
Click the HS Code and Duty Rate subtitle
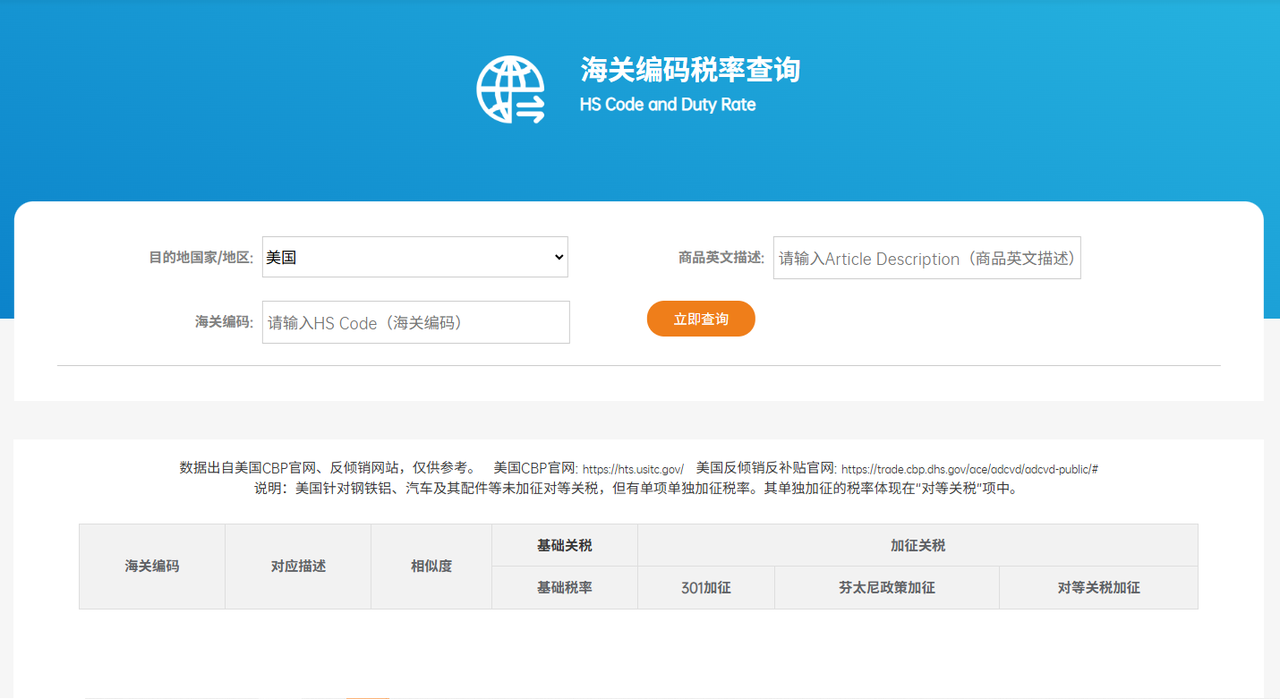pos(667,104)
